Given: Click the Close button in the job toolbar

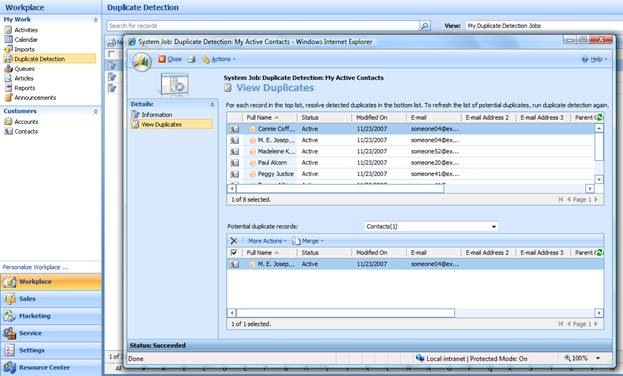Looking at the screenshot, I should point(170,59).
